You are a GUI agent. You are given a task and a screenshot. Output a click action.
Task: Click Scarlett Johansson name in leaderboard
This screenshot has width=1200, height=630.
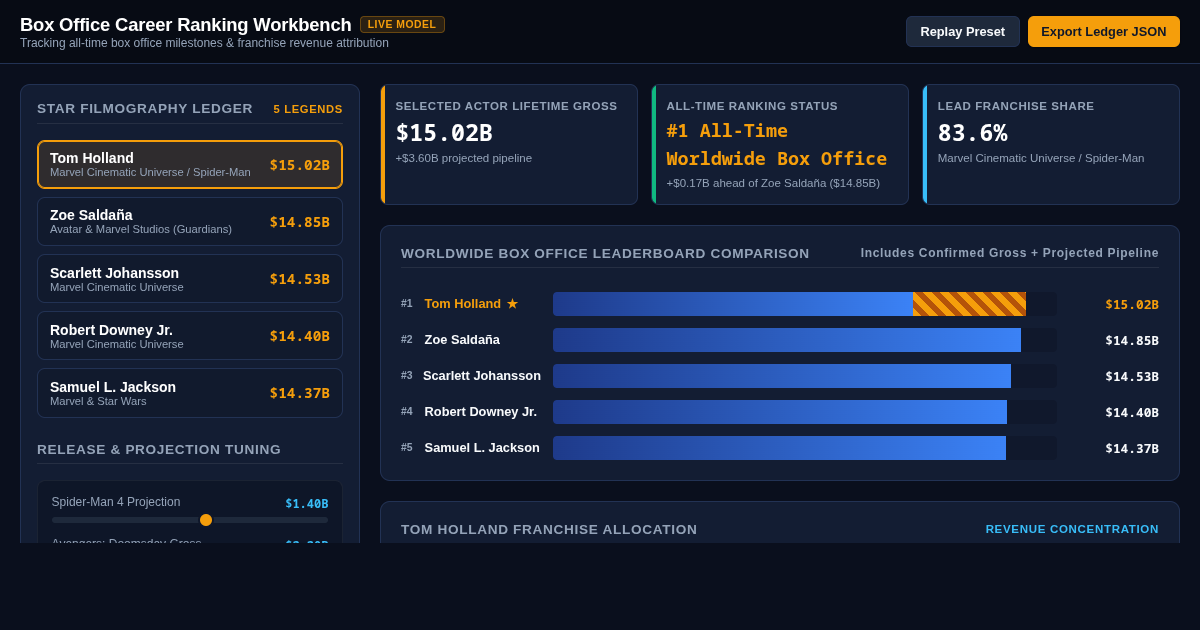[x=482, y=376]
